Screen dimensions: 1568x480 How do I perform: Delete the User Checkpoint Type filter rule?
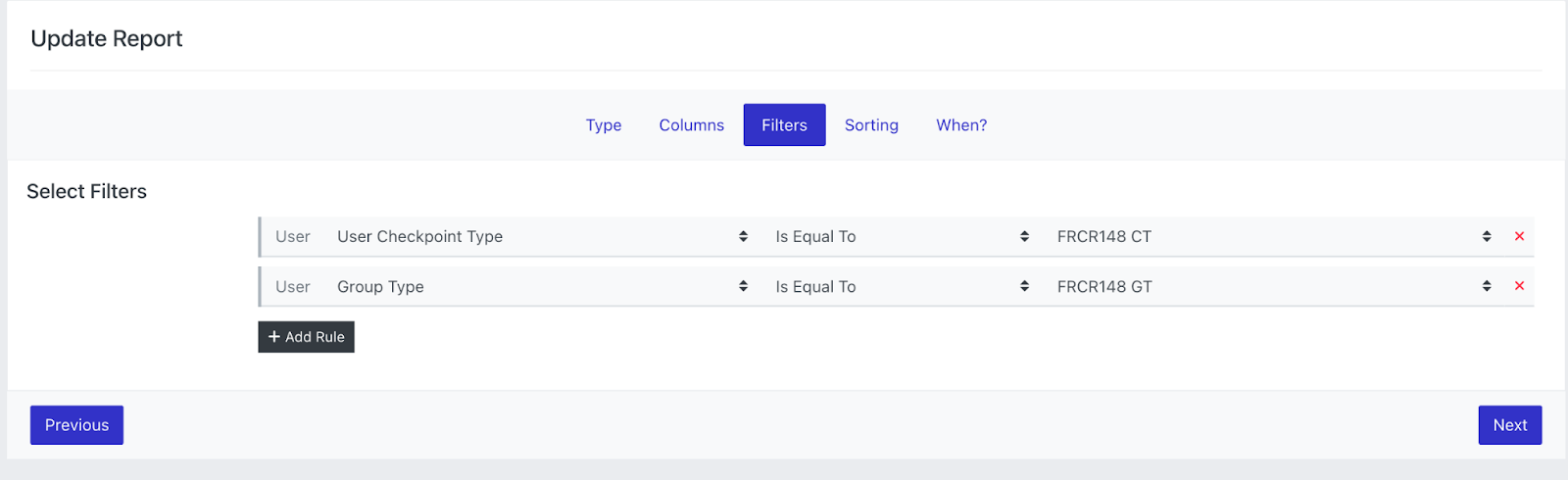(1519, 236)
